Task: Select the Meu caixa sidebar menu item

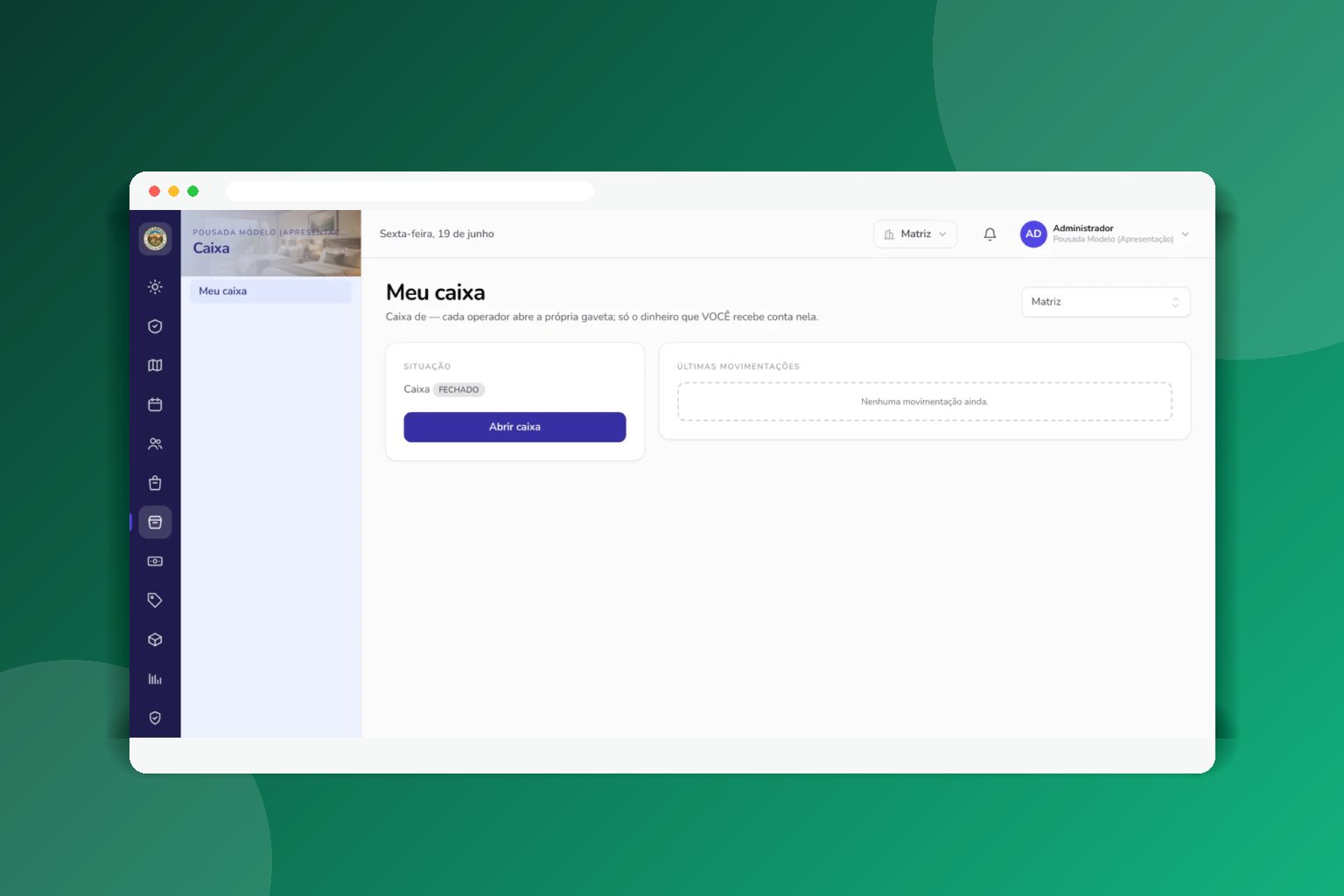Action: coord(270,291)
